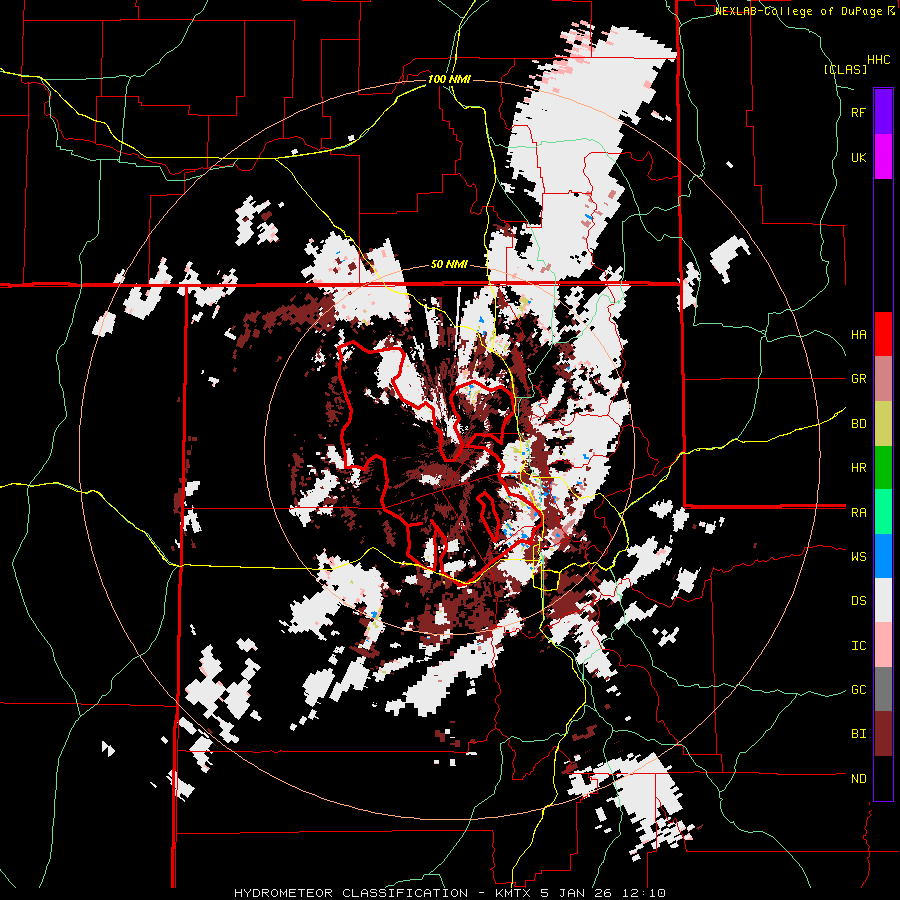Click the BD legend label

coord(858,424)
